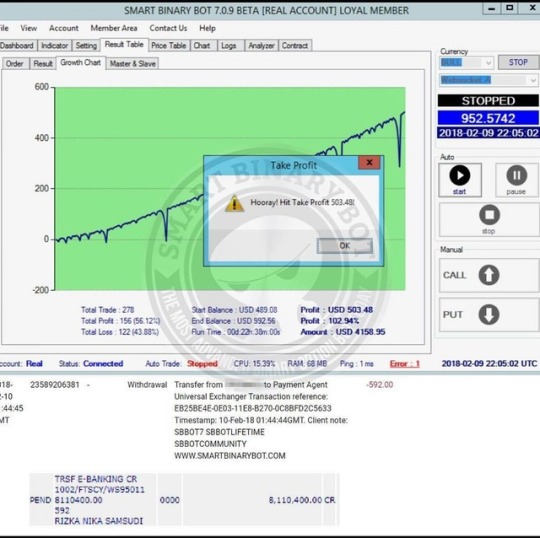The width and height of the screenshot is (540, 538).
Task: Click End Balance : USD 992.56
Action: (x=233, y=321)
